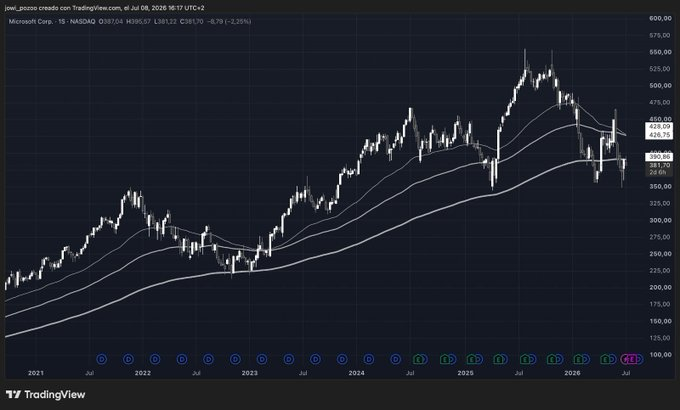Click the last standalone dividend marker before Jul 2024
The width and height of the screenshot is (680, 410).
[x=396, y=359]
